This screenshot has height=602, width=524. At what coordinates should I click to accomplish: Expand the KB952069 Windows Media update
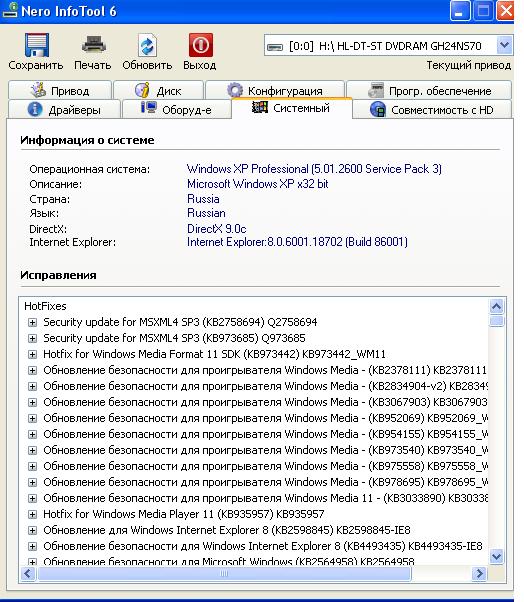point(33,418)
